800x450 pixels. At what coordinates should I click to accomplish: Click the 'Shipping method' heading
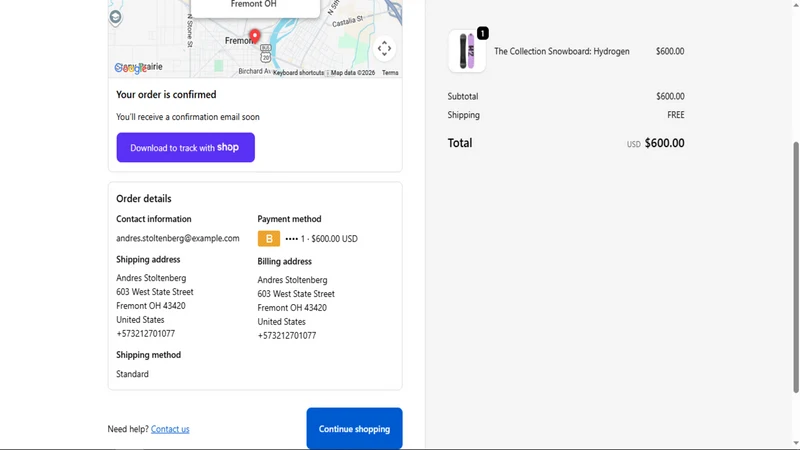click(x=148, y=355)
